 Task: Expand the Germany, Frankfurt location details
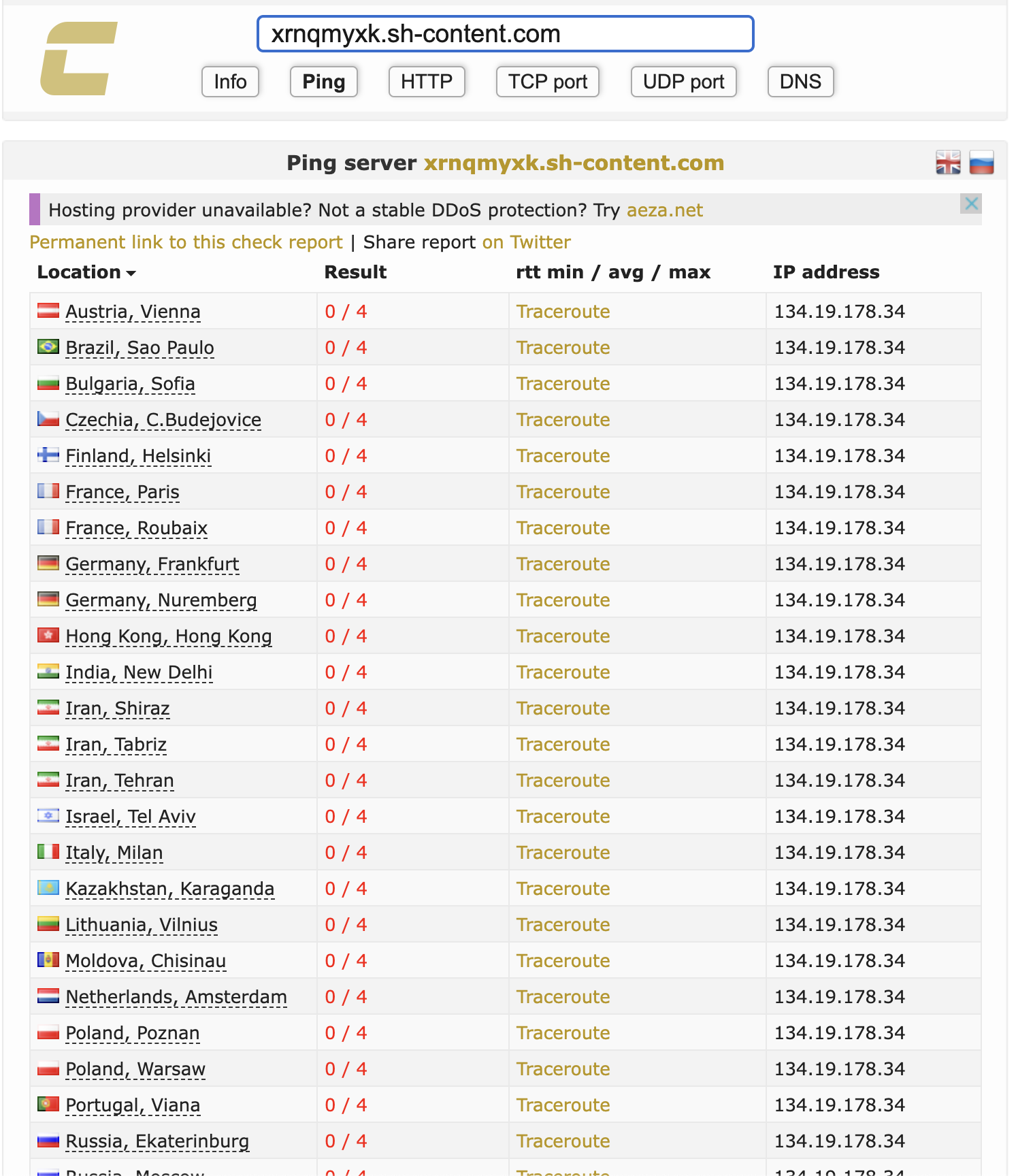(x=152, y=564)
